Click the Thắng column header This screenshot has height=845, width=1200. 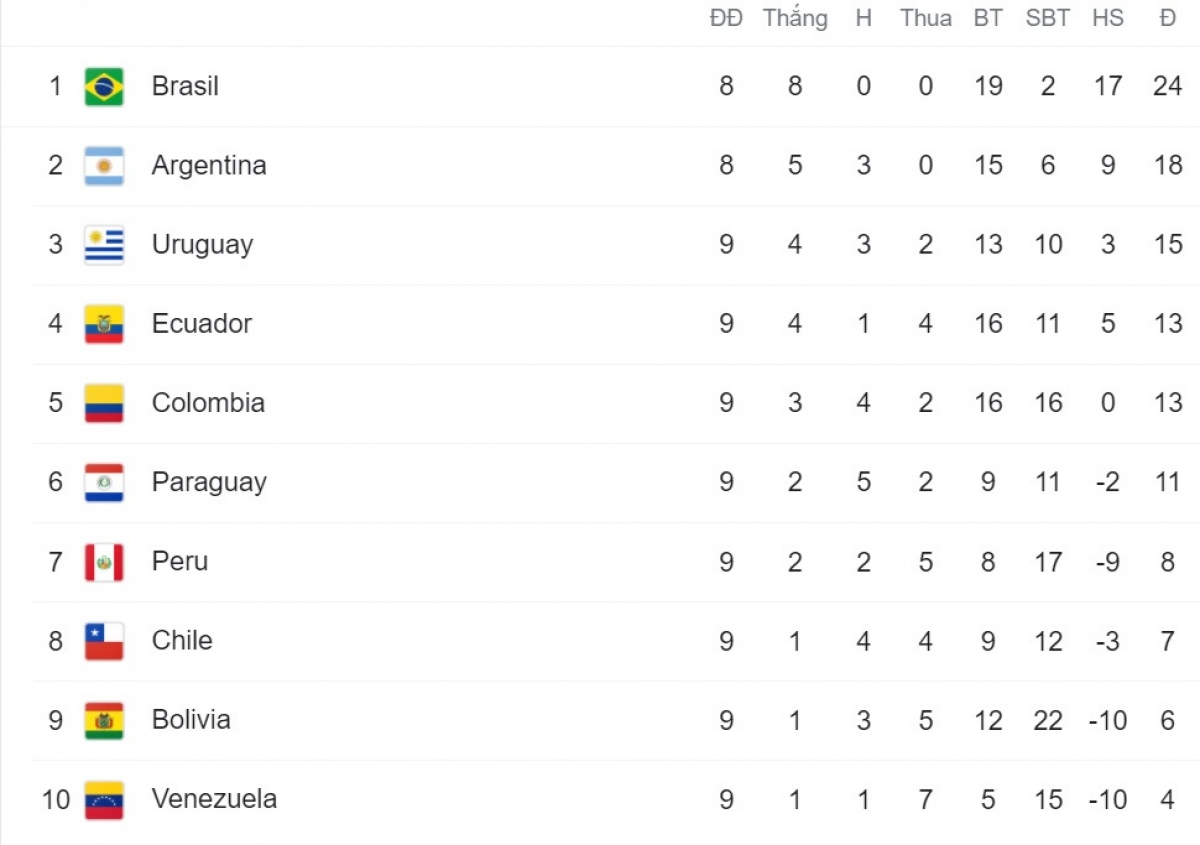point(795,18)
